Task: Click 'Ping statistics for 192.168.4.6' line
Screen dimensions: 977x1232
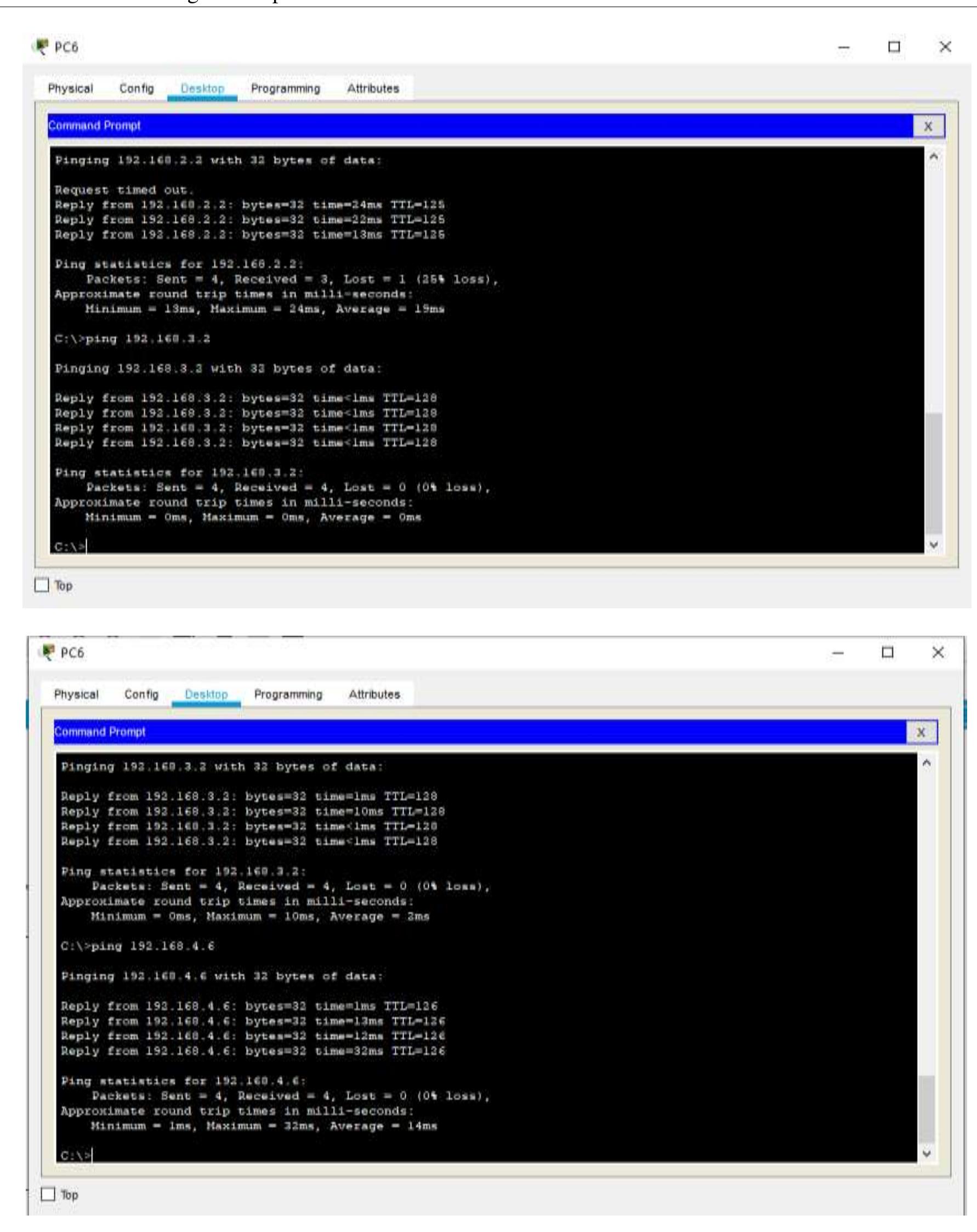Action: tap(184, 1081)
